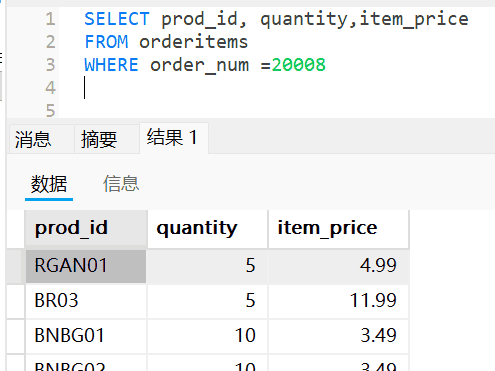
Task: Click the WHERE keyword in line 3
Action: click(x=111, y=65)
